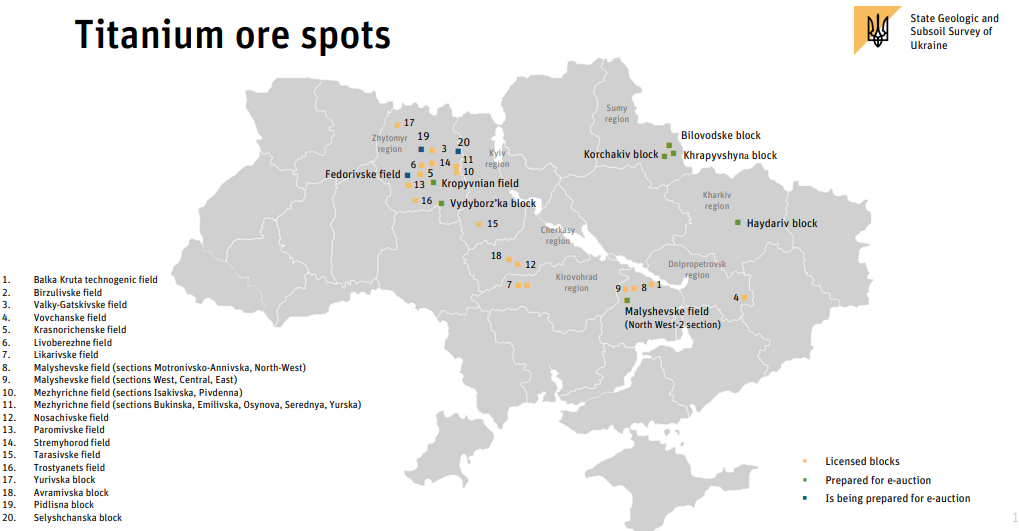Viewport: 1019px width, 531px height.
Task: Select the green Haydariv block marker
Action: (738, 222)
